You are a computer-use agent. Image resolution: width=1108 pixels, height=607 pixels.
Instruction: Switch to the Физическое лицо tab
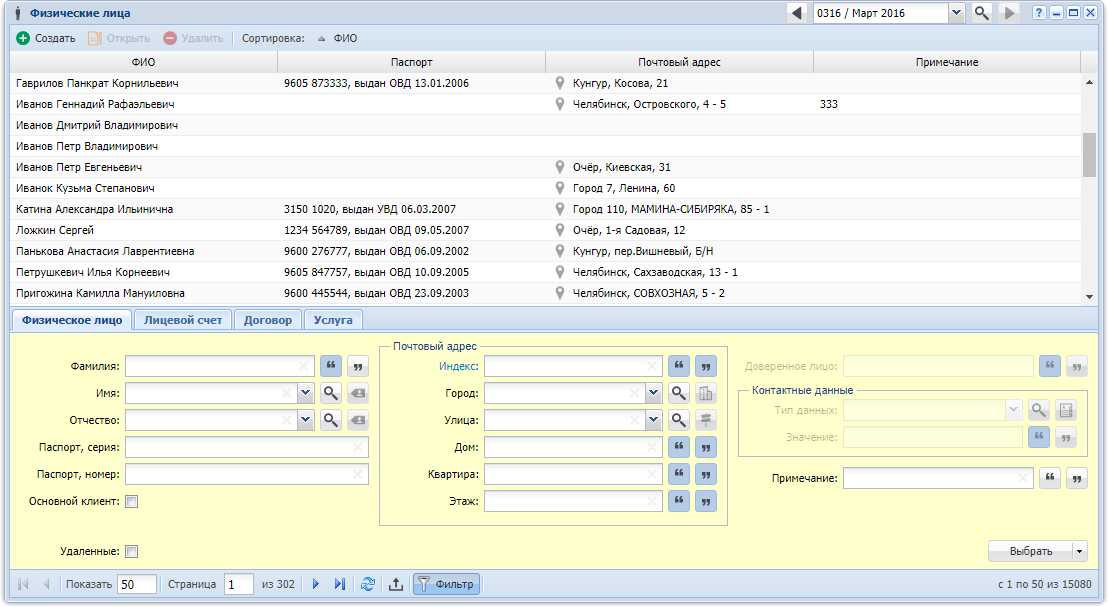click(x=72, y=320)
